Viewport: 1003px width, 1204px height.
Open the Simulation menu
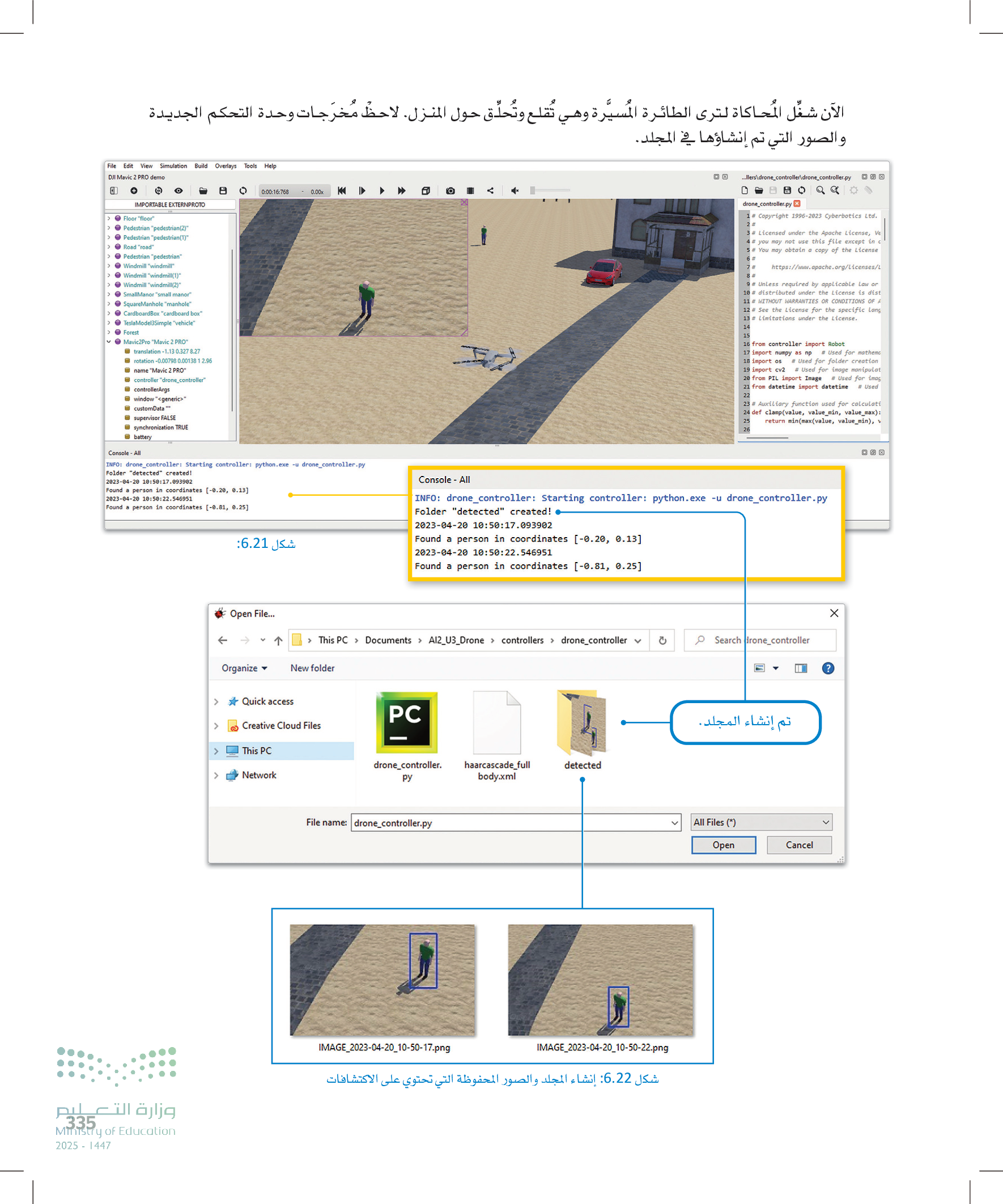173,166
